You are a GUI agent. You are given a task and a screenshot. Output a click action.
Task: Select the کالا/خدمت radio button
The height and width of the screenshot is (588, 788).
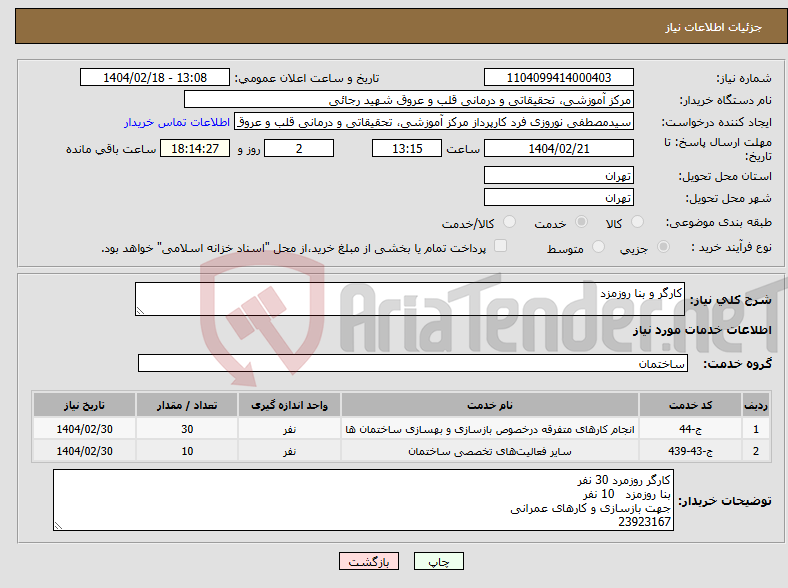coord(509,222)
